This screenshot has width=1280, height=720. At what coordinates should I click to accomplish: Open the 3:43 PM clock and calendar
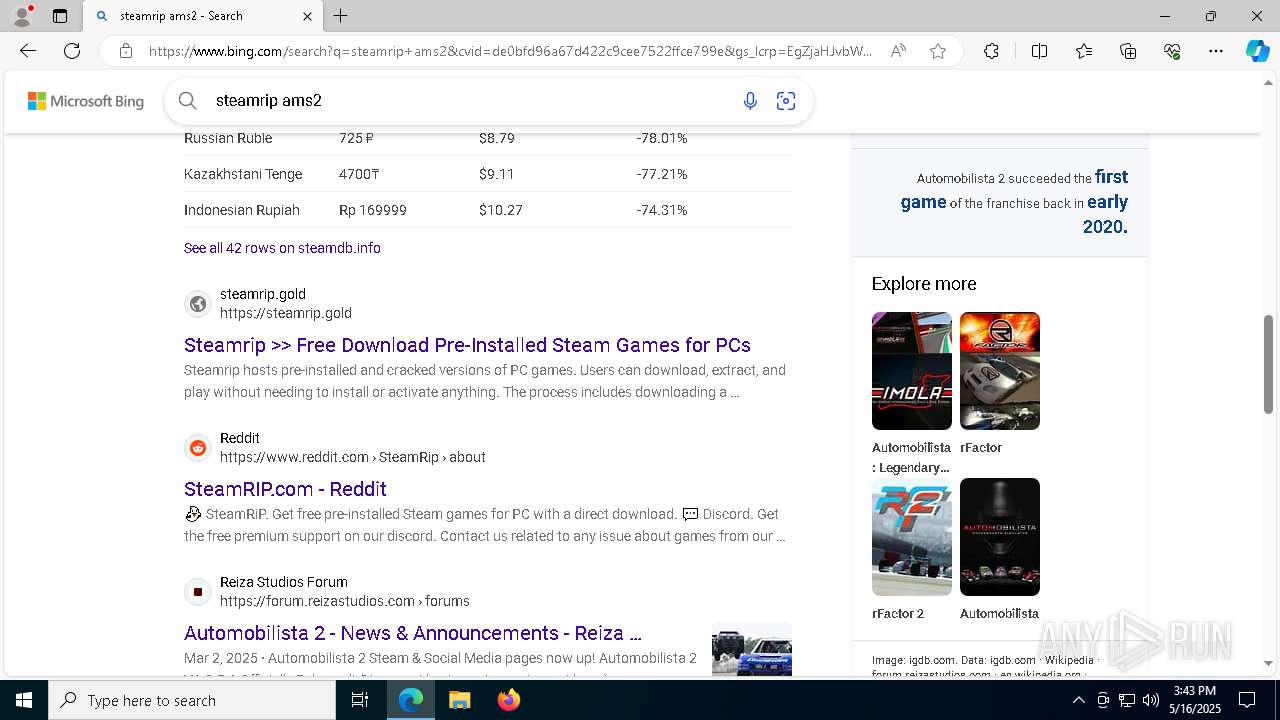click(x=1195, y=700)
